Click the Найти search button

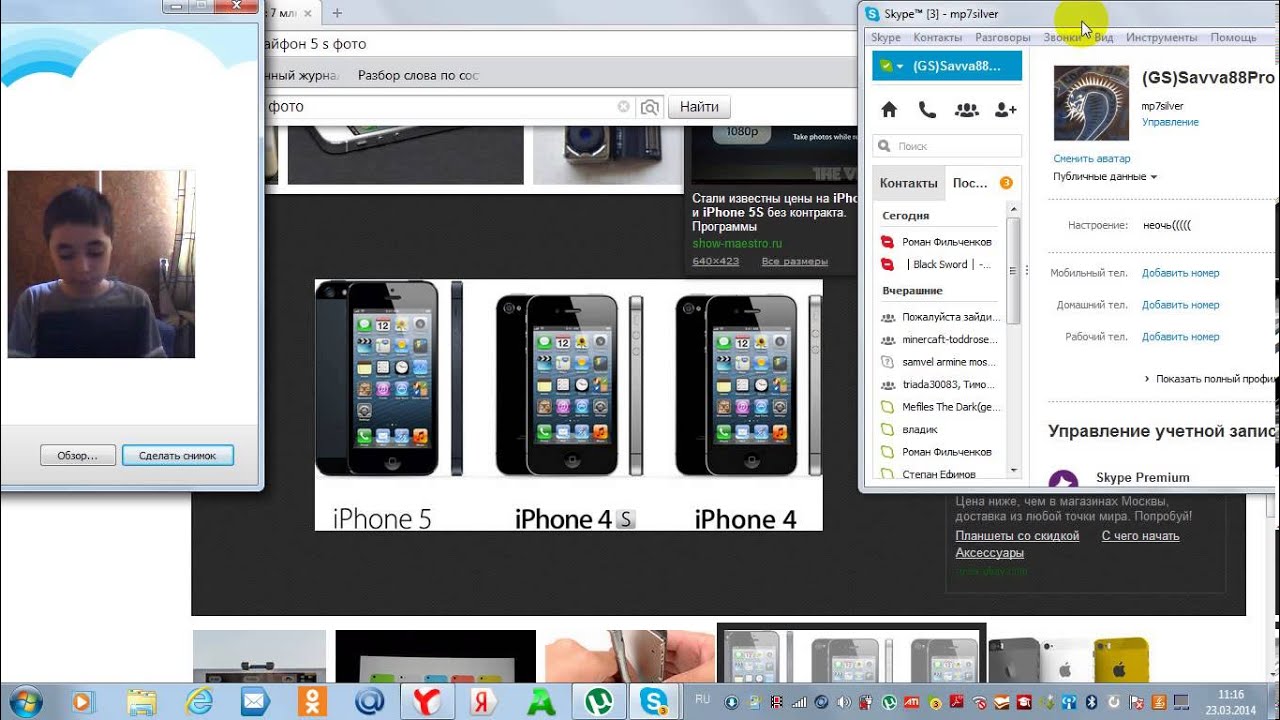pos(699,107)
